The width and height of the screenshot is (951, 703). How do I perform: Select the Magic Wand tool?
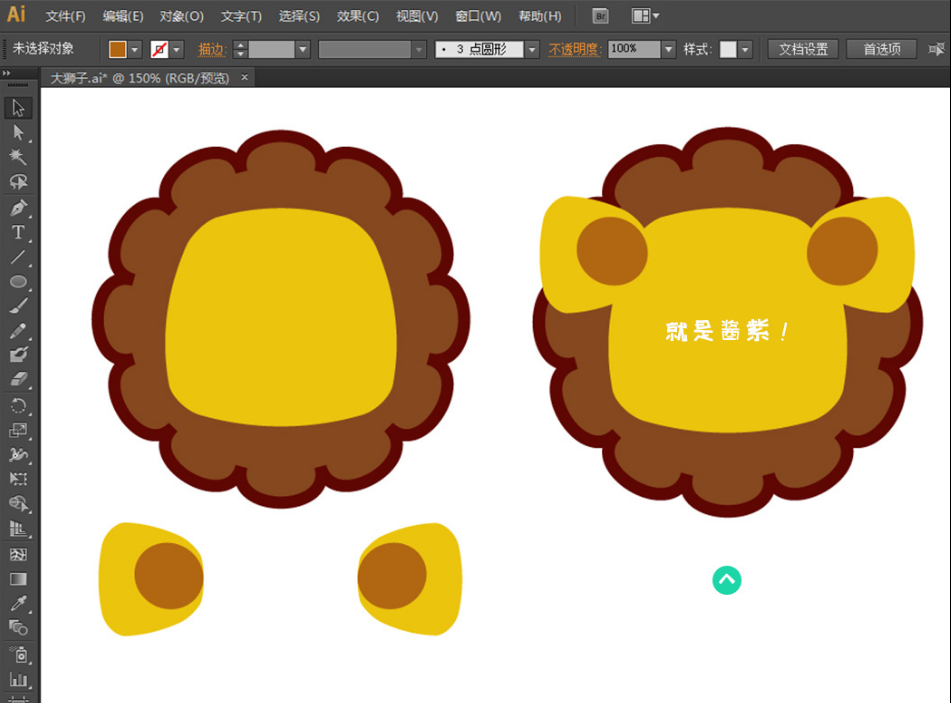click(18, 157)
